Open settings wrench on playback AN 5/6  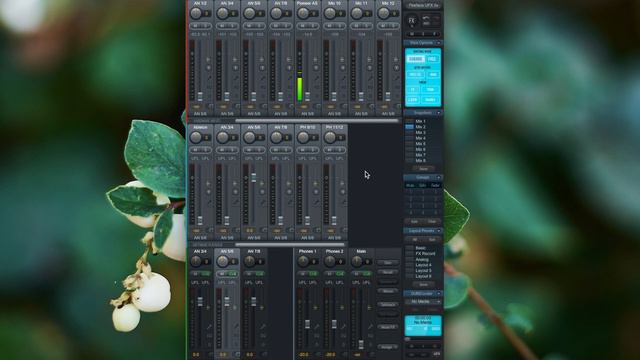click(262, 202)
